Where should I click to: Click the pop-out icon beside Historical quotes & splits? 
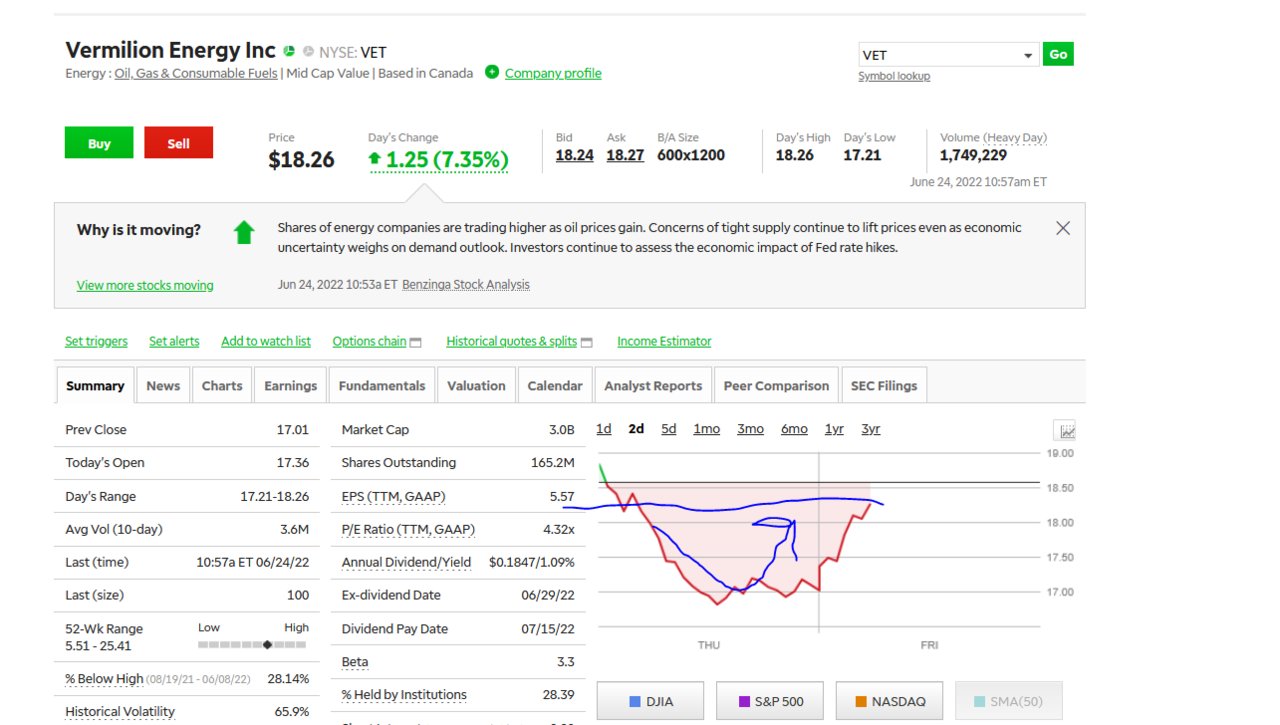pos(587,342)
